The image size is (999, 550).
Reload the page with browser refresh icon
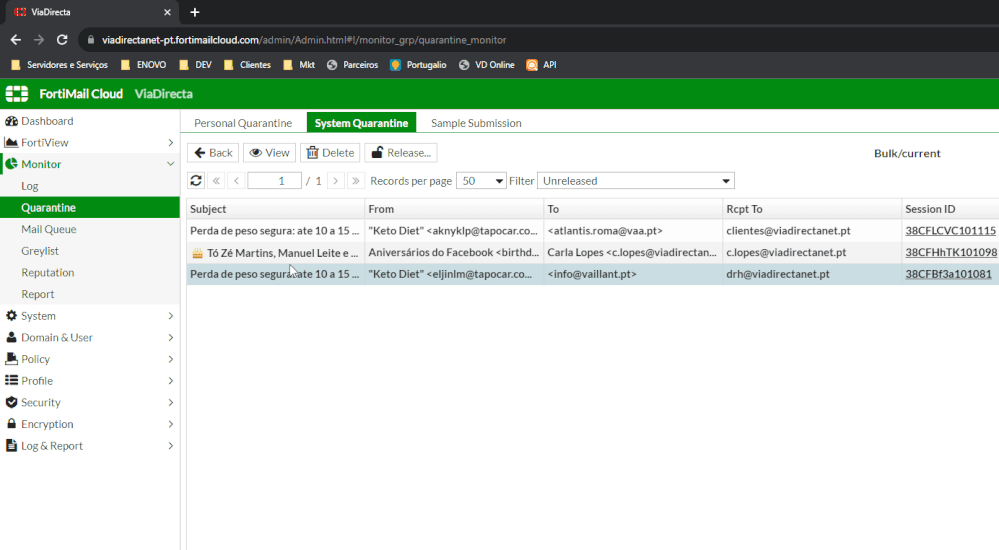[62, 40]
